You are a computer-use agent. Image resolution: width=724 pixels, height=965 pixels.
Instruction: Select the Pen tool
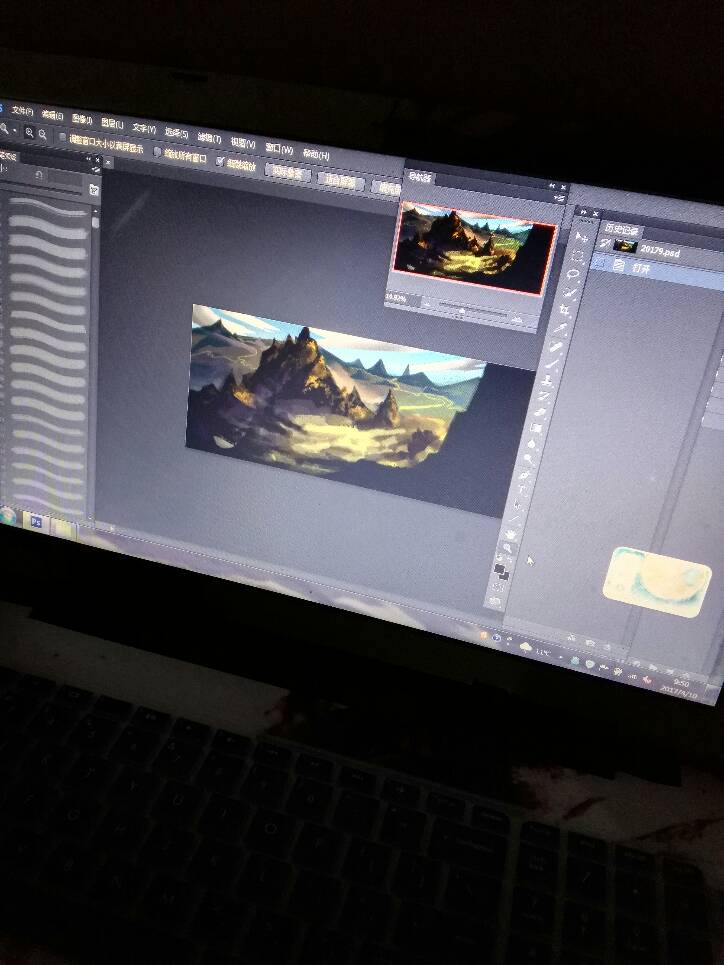tap(524, 474)
